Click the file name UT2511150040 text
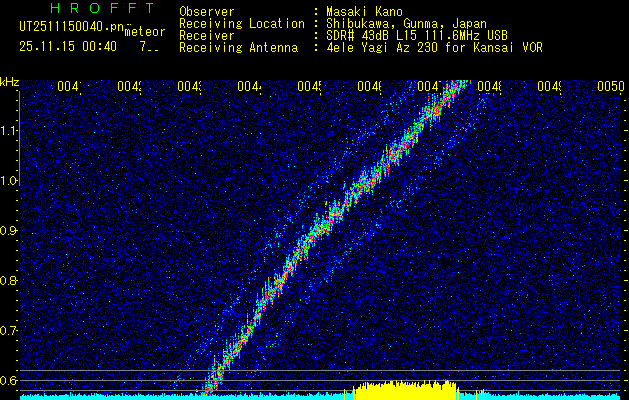The width and height of the screenshot is (629, 400). (x=71, y=26)
